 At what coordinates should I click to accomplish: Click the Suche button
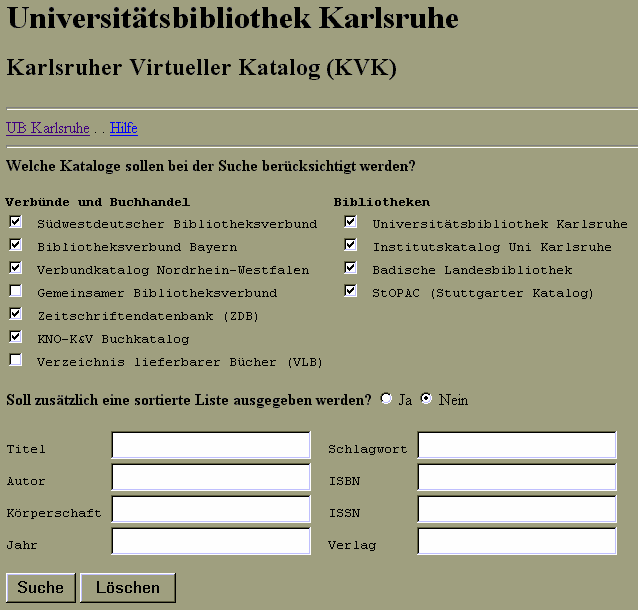41,588
